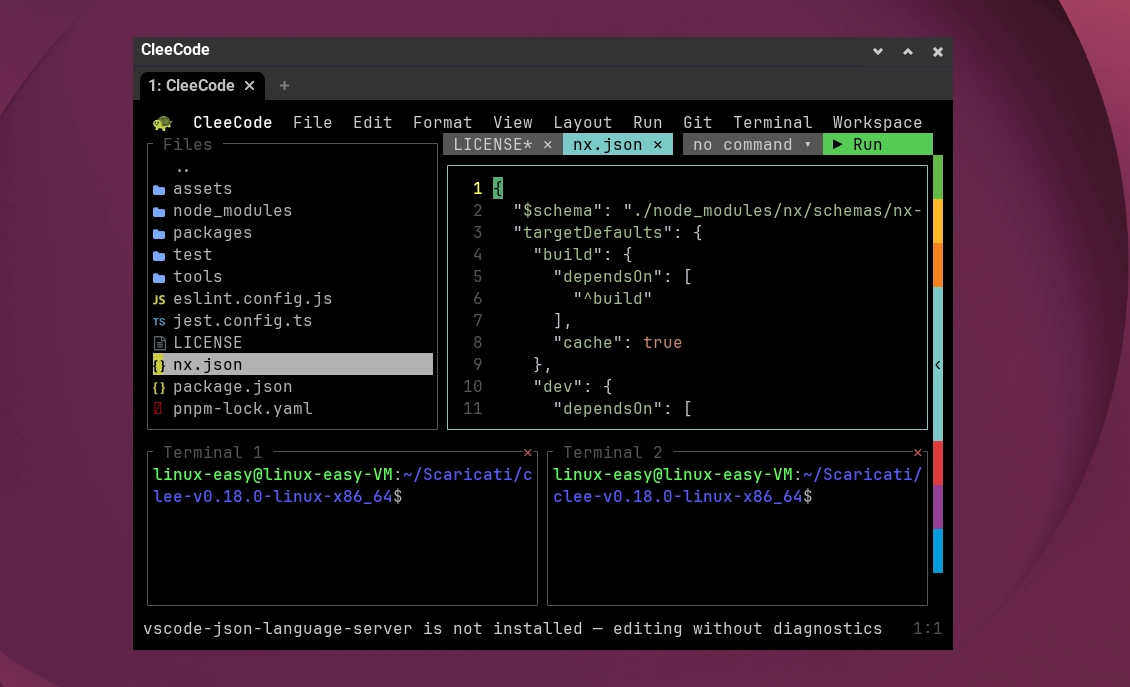Open the test folder
The height and width of the screenshot is (687, 1130).
click(182, 254)
